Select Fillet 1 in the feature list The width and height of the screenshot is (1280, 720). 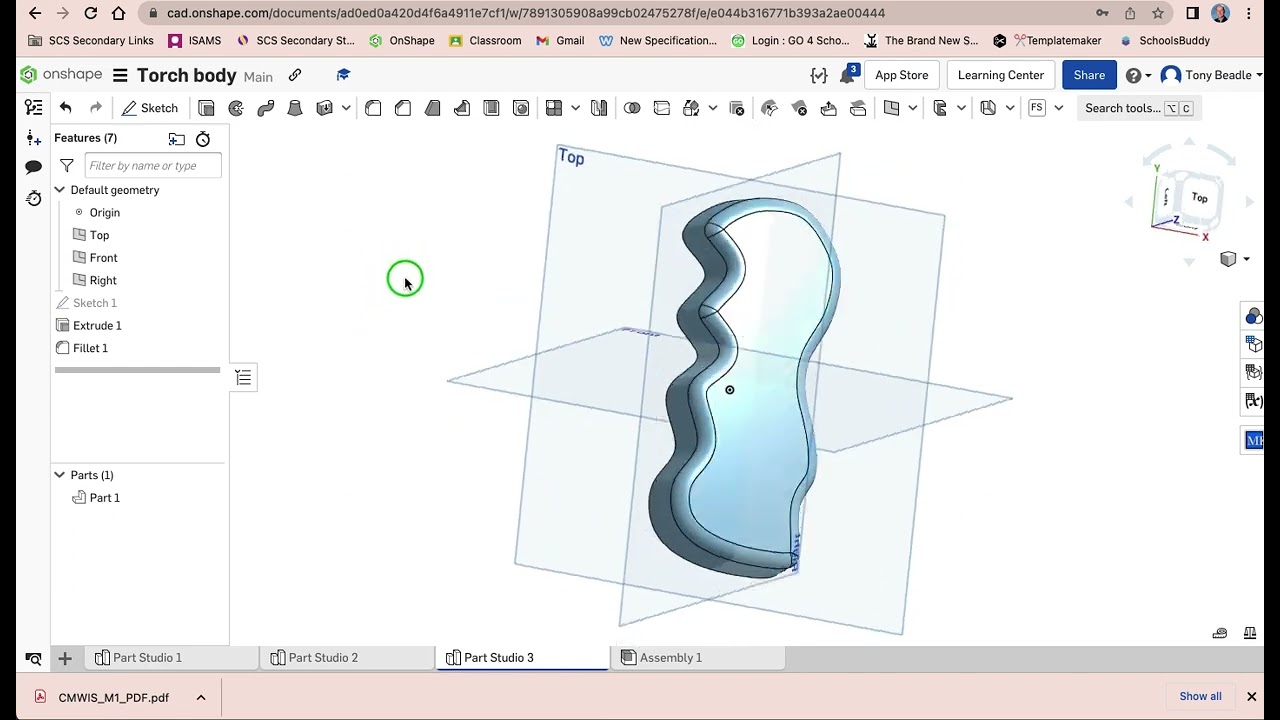(90, 348)
